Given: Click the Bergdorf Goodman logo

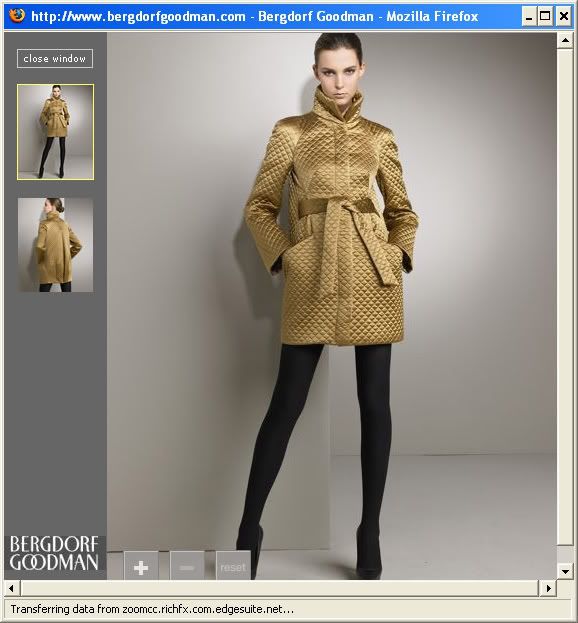Looking at the screenshot, I should click(54, 553).
